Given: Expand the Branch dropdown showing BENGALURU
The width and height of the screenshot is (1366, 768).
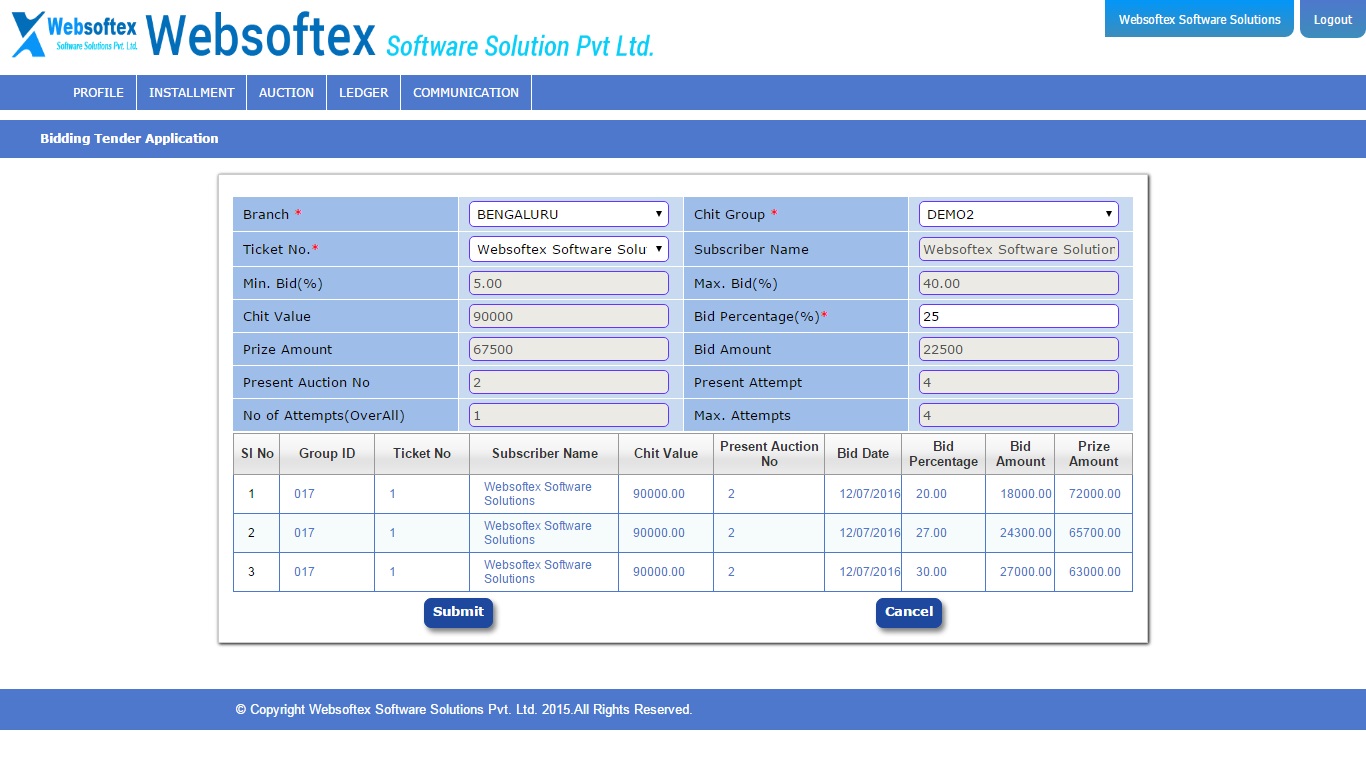Looking at the screenshot, I should [x=569, y=214].
